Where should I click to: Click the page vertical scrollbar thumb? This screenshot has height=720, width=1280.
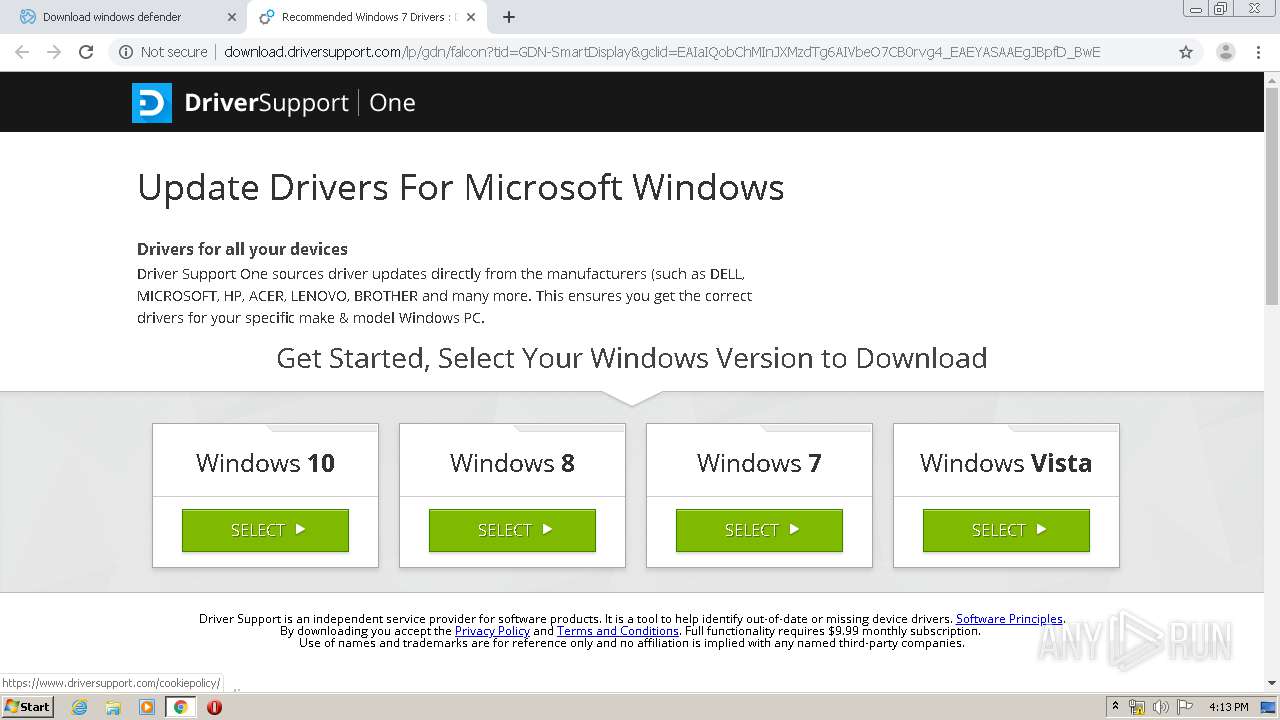tap(1272, 195)
